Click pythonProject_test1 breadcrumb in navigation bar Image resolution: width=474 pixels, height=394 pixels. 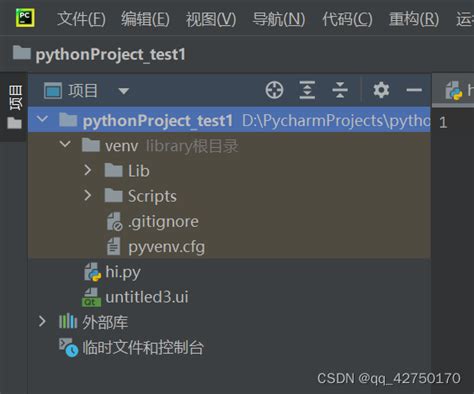tap(111, 55)
